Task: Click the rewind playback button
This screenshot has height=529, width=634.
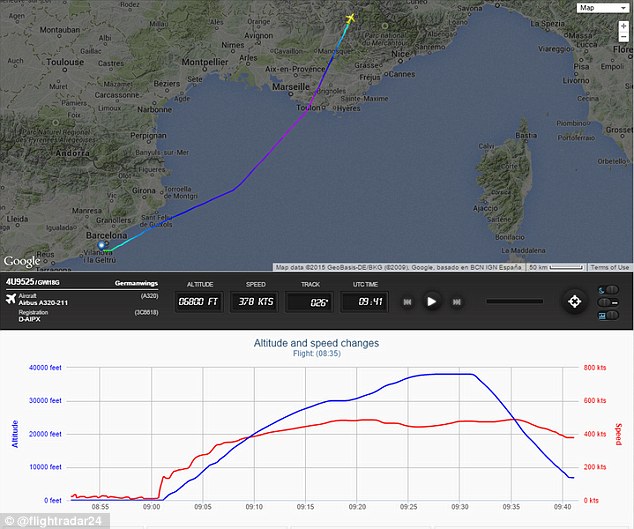Action: 408,300
